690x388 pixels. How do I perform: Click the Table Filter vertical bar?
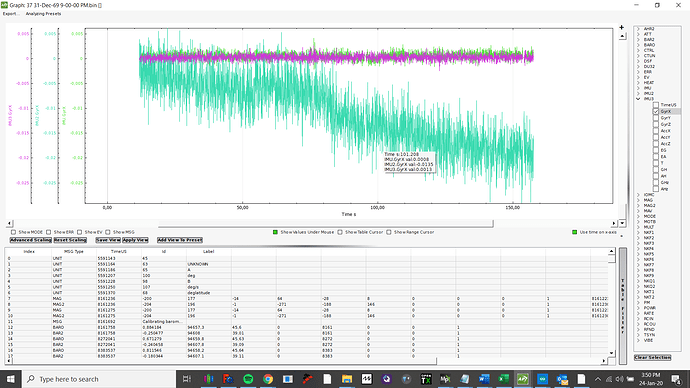pos(623,306)
